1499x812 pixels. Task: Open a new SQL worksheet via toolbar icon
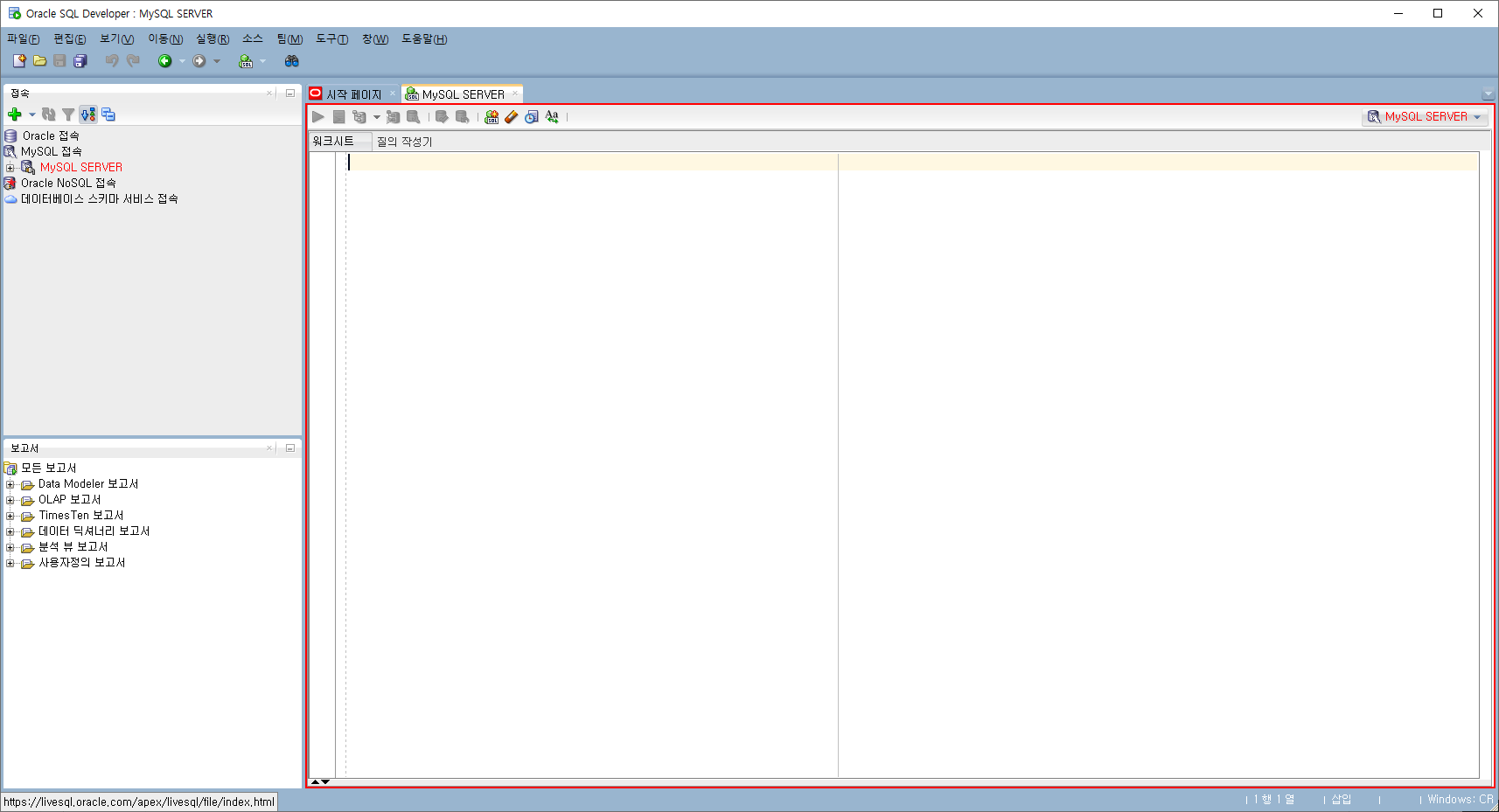tap(246, 60)
